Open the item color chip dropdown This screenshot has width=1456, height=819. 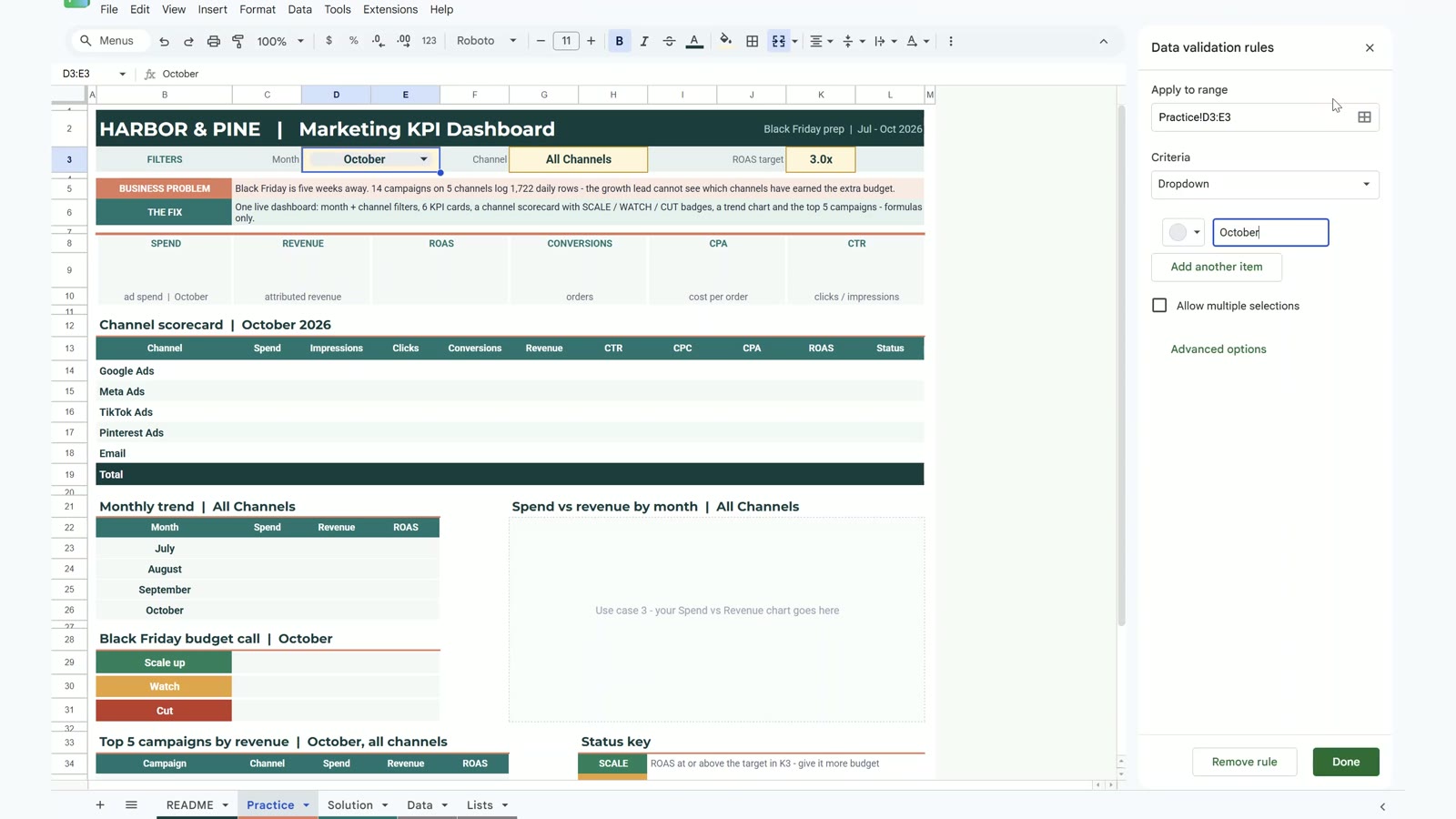click(x=1184, y=233)
